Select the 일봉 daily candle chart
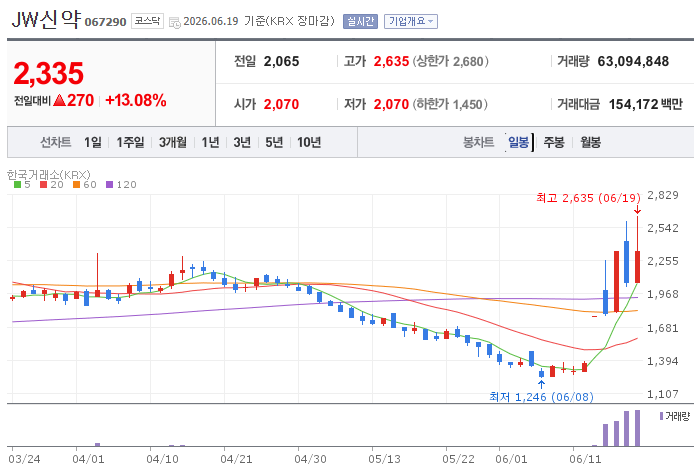 pyautogui.click(x=518, y=142)
